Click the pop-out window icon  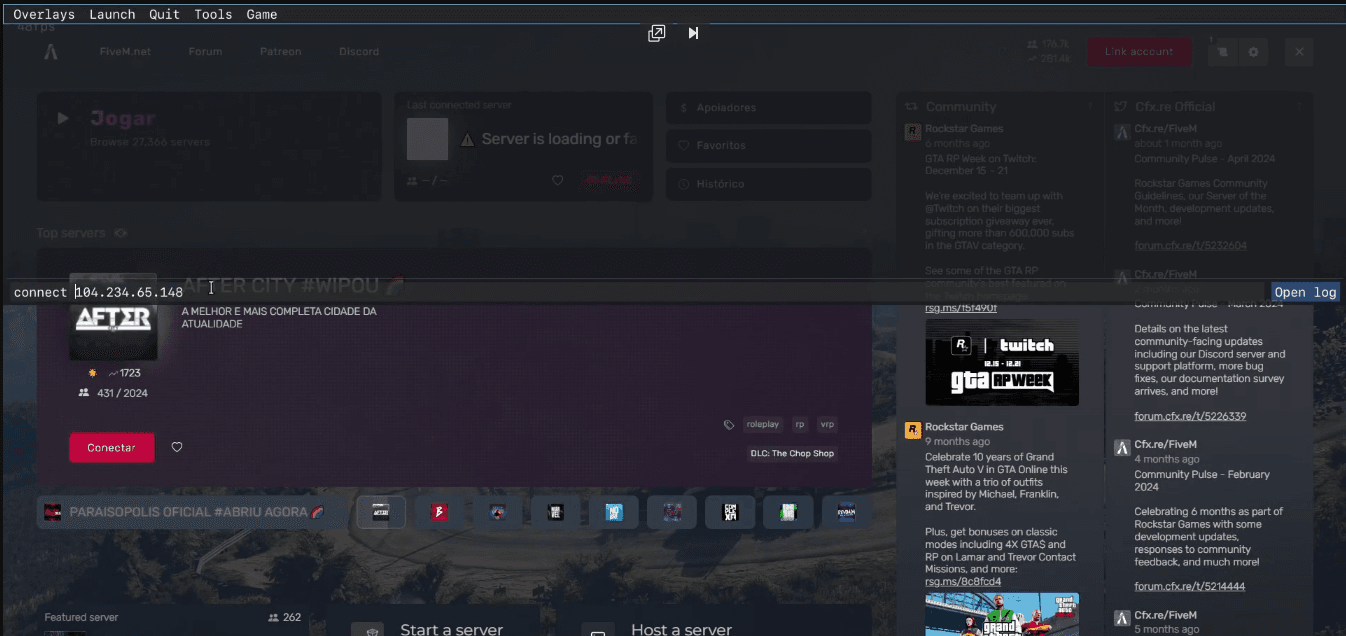coord(657,33)
